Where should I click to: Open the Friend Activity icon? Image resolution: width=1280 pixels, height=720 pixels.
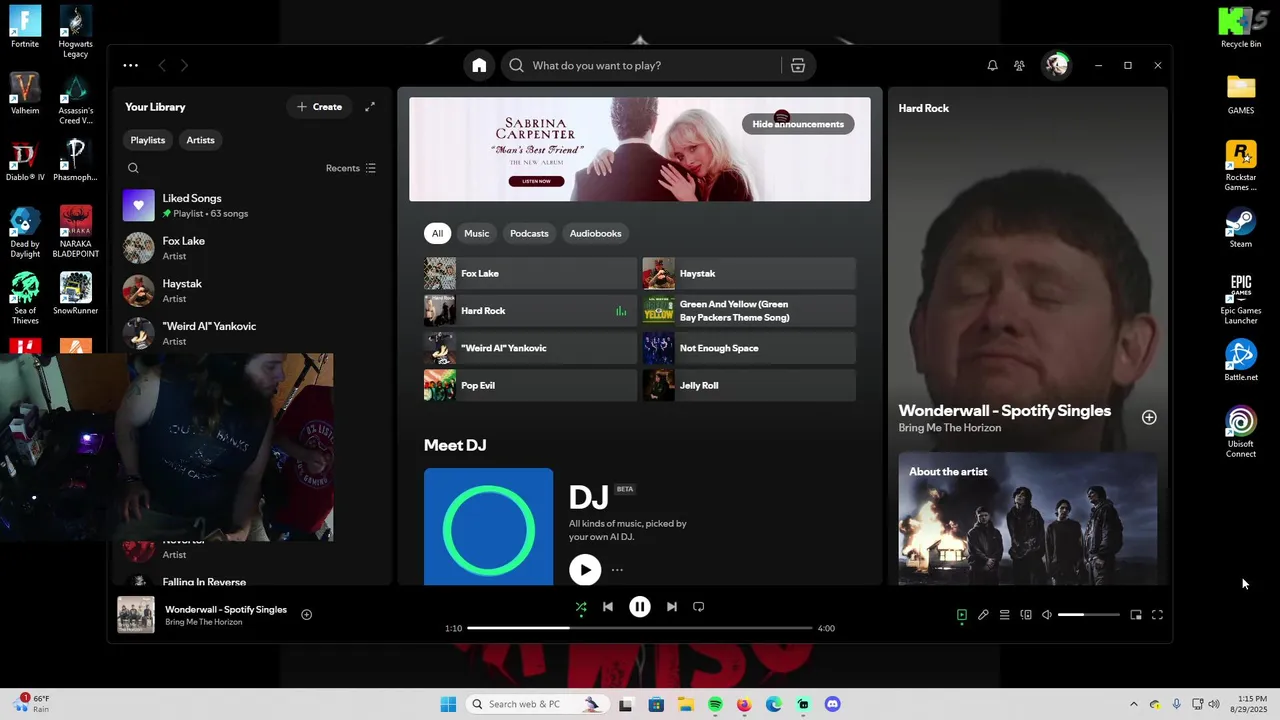pyautogui.click(x=1019, y=65)
